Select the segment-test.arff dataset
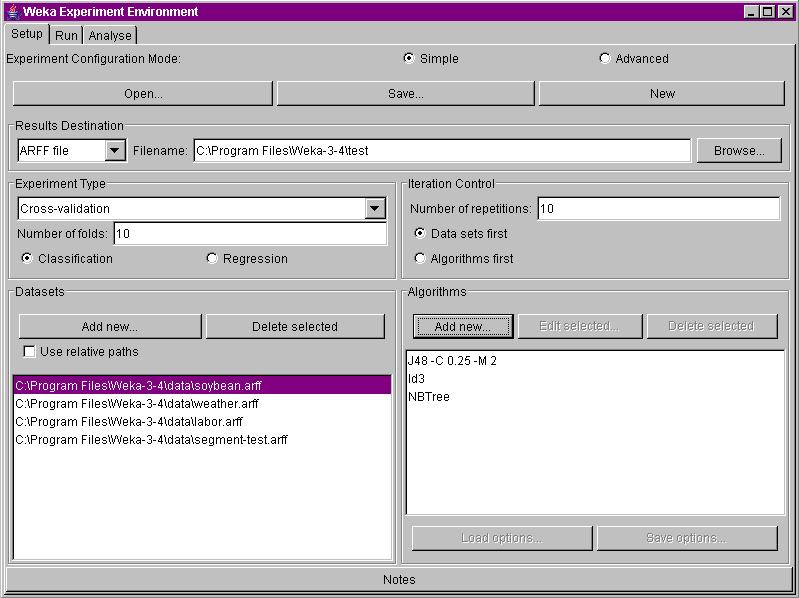Viewport: 799px width, 598px height. [x=202, y=440]
